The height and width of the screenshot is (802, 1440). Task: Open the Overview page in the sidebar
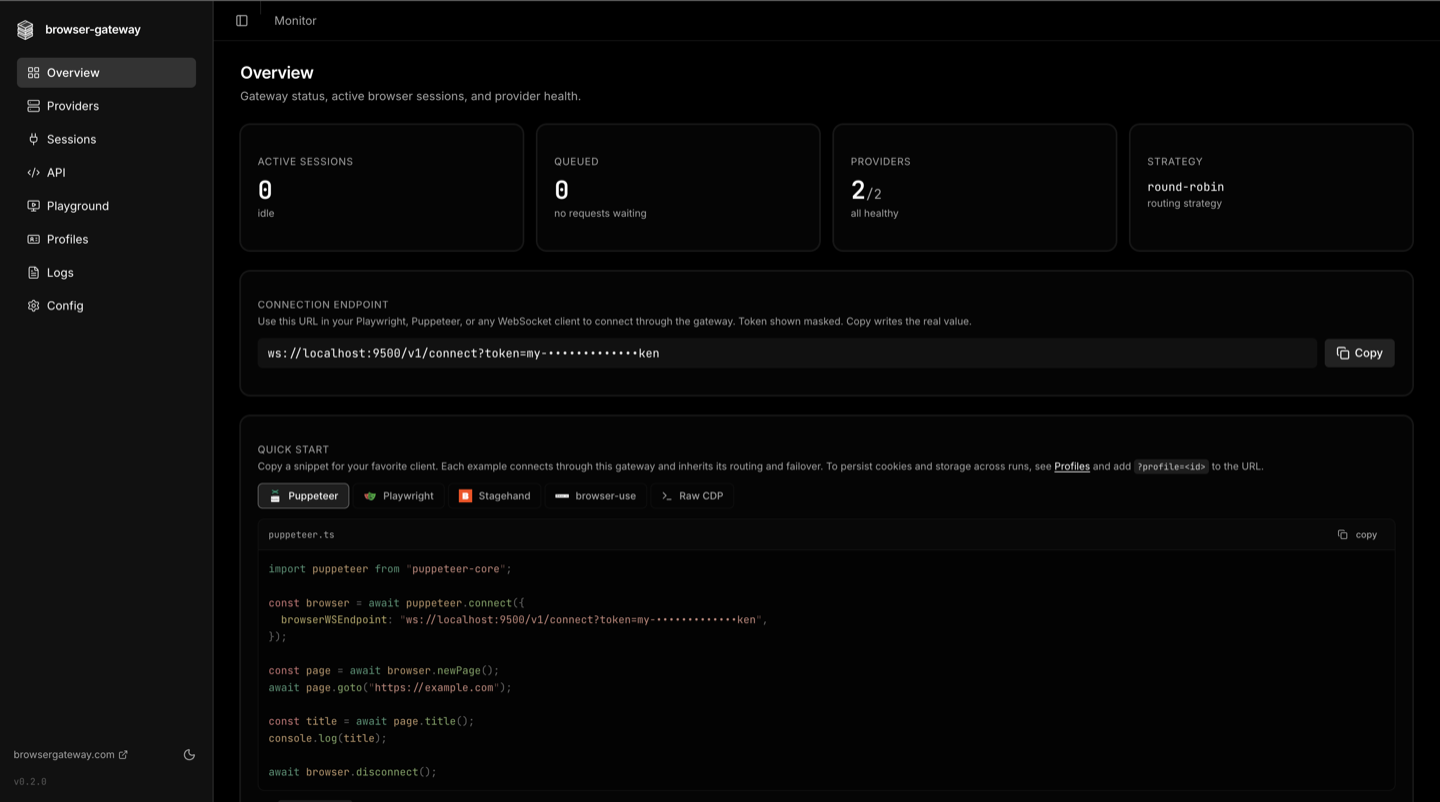tap(106, 73)
